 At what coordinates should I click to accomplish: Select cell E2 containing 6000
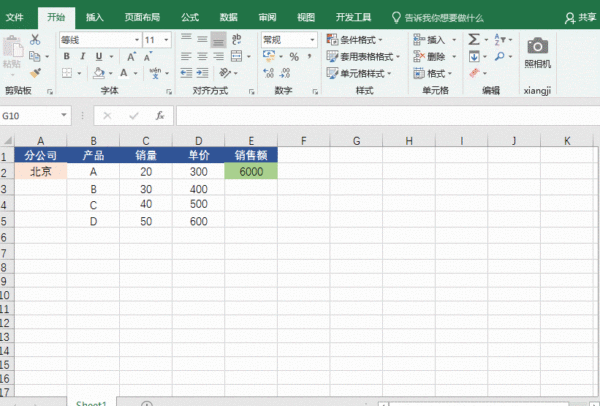pyautogui.click(x=251, y=171)
